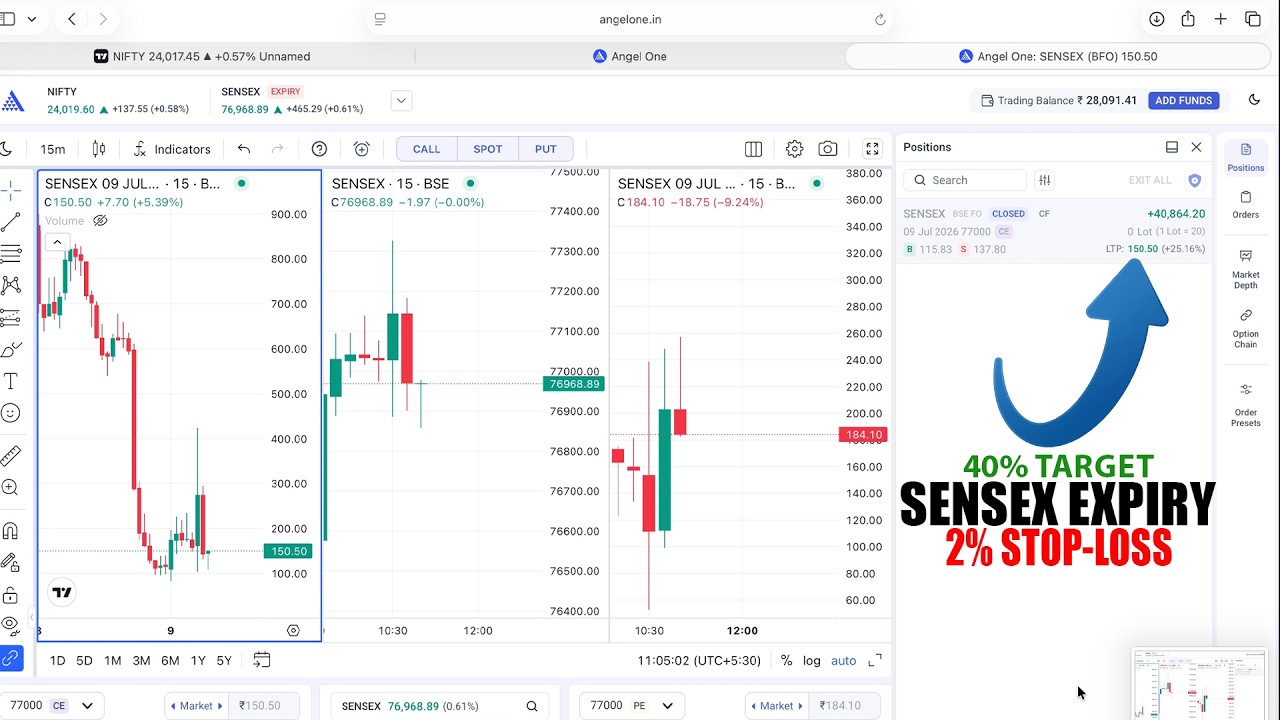Toggle the magnet snap mode

[11, 531]
